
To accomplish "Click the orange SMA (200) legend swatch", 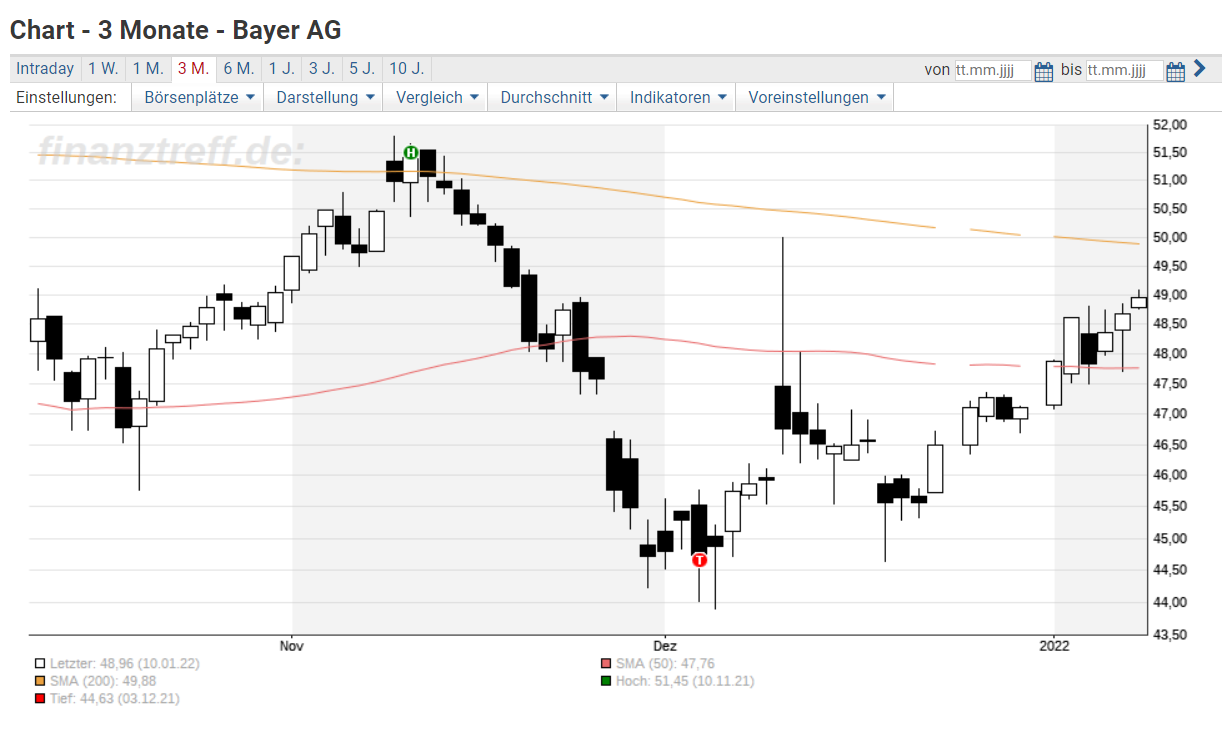I will [40, 681].
